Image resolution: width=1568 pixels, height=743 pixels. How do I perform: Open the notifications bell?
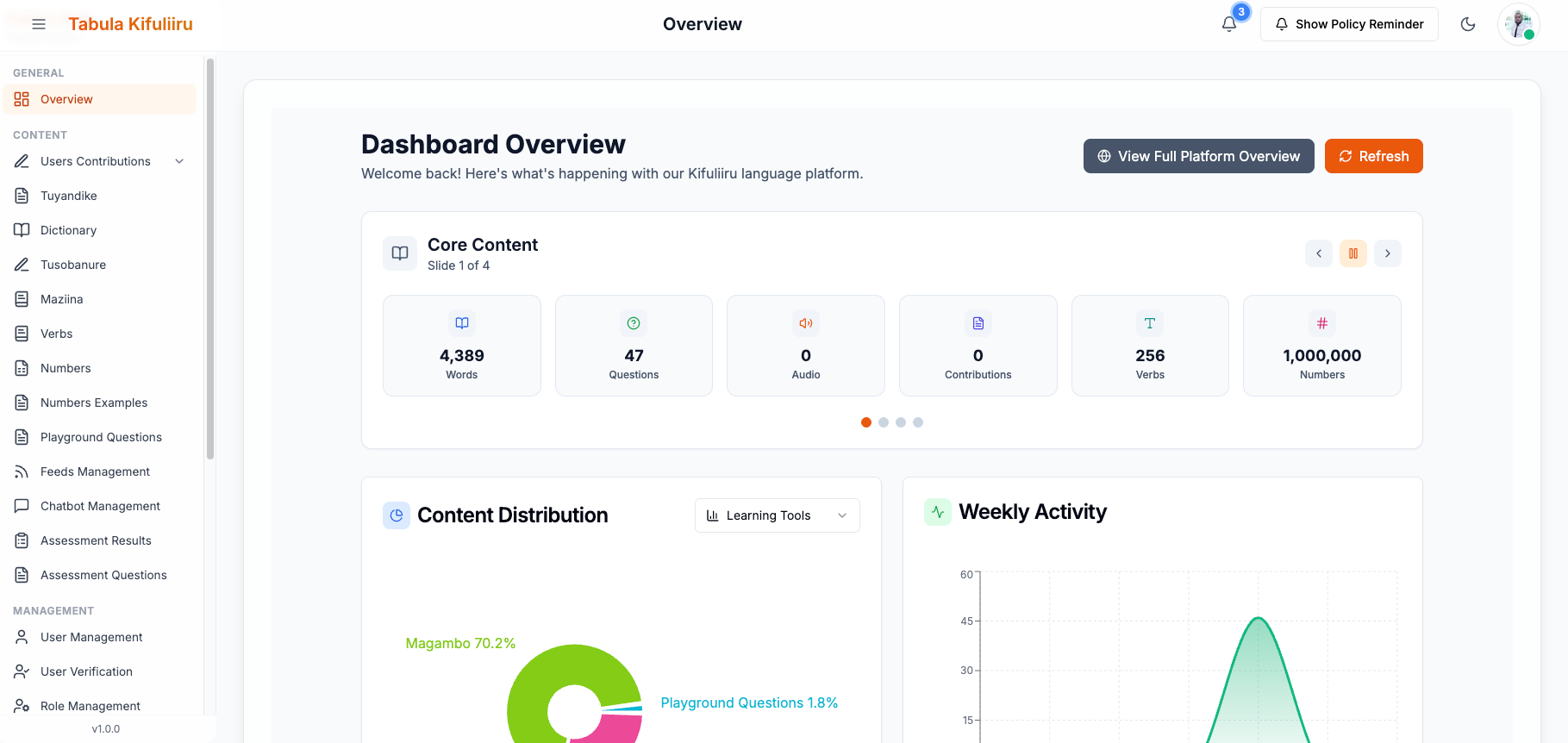1229,24
